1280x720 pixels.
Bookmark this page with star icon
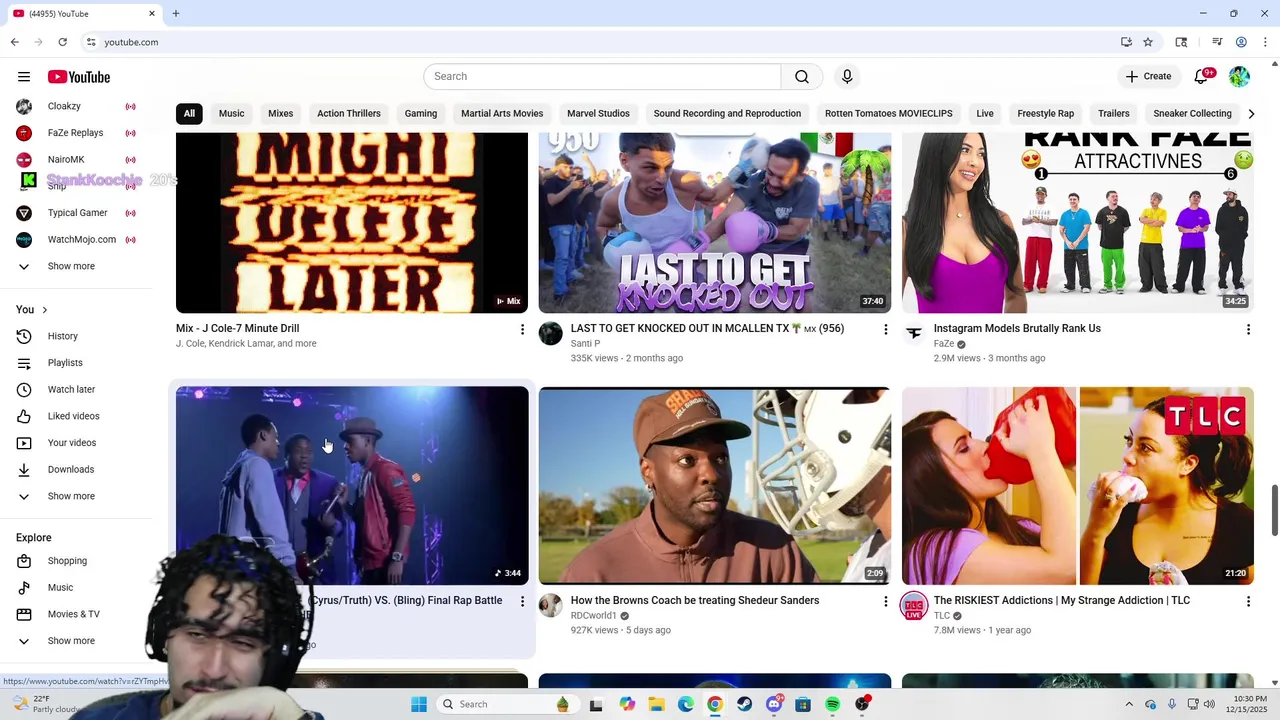click(x=1148, y=42)
